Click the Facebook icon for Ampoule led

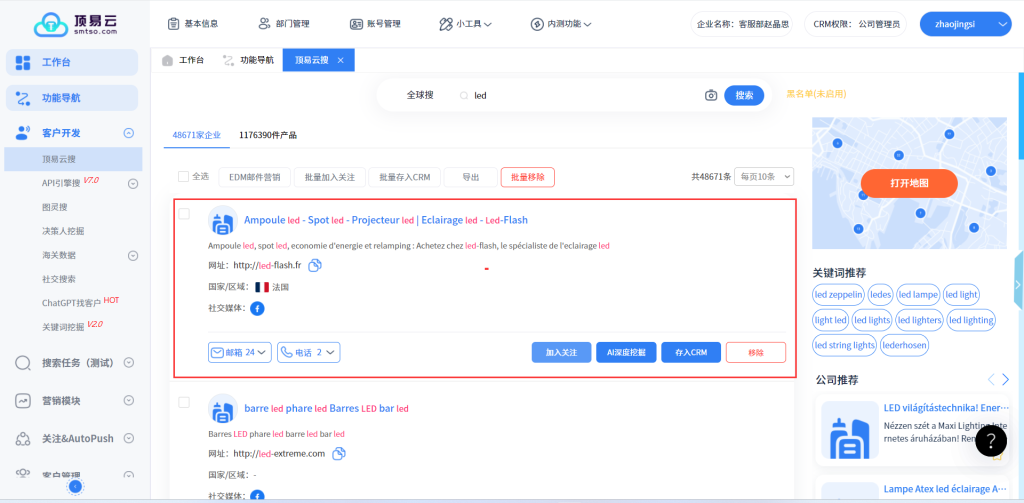[257, 309]
